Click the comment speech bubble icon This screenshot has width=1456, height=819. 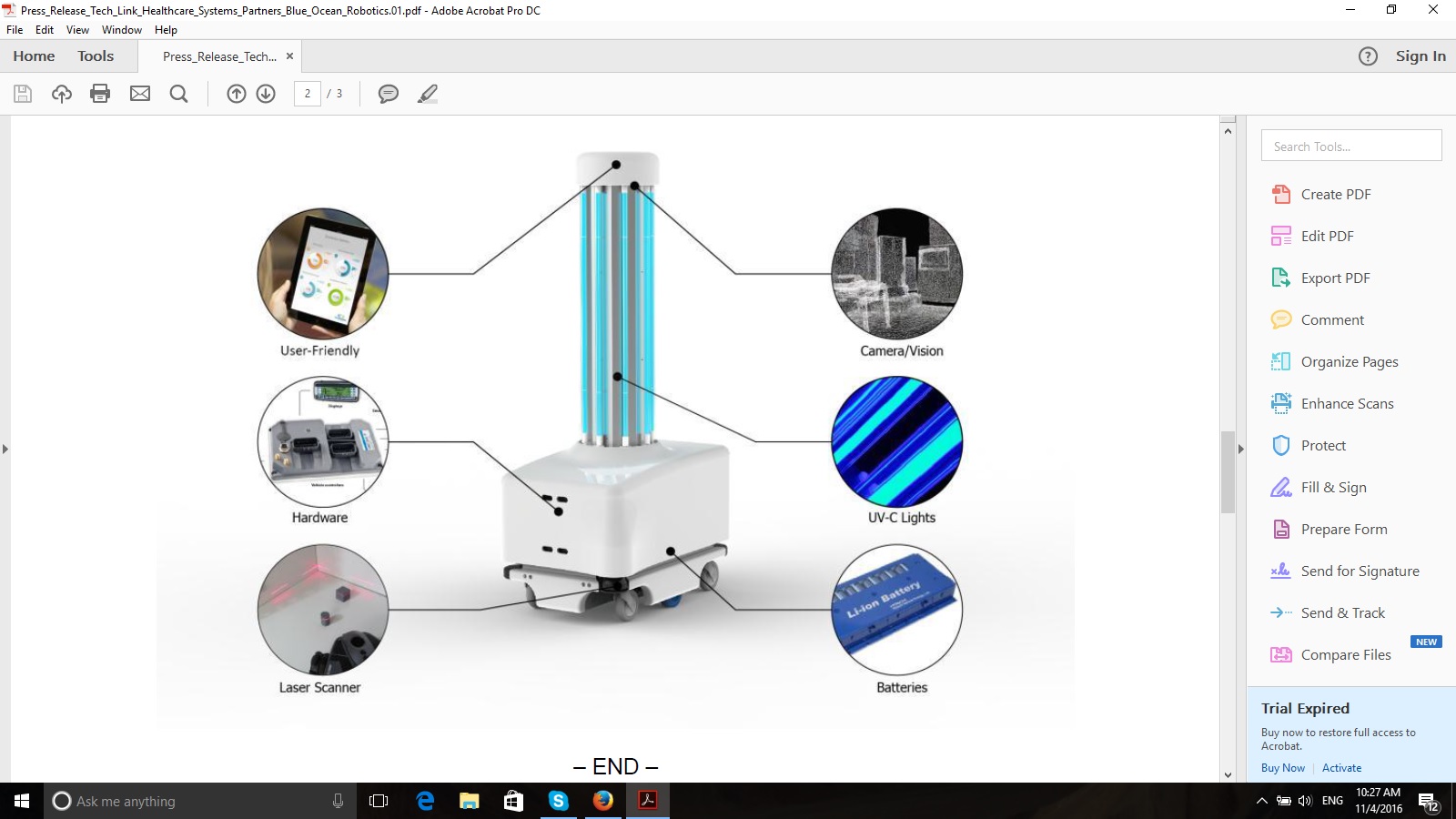389,94
